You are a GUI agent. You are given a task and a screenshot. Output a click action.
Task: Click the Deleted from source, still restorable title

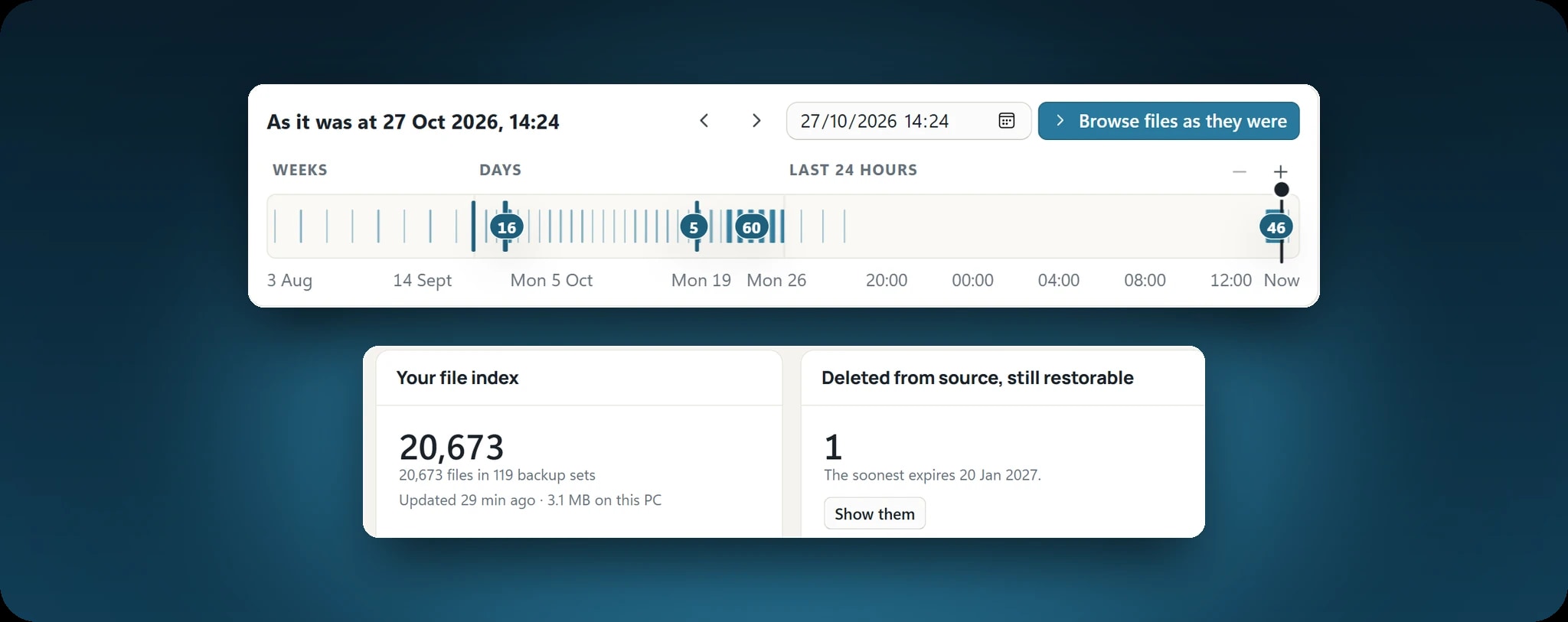click(977, 378)
